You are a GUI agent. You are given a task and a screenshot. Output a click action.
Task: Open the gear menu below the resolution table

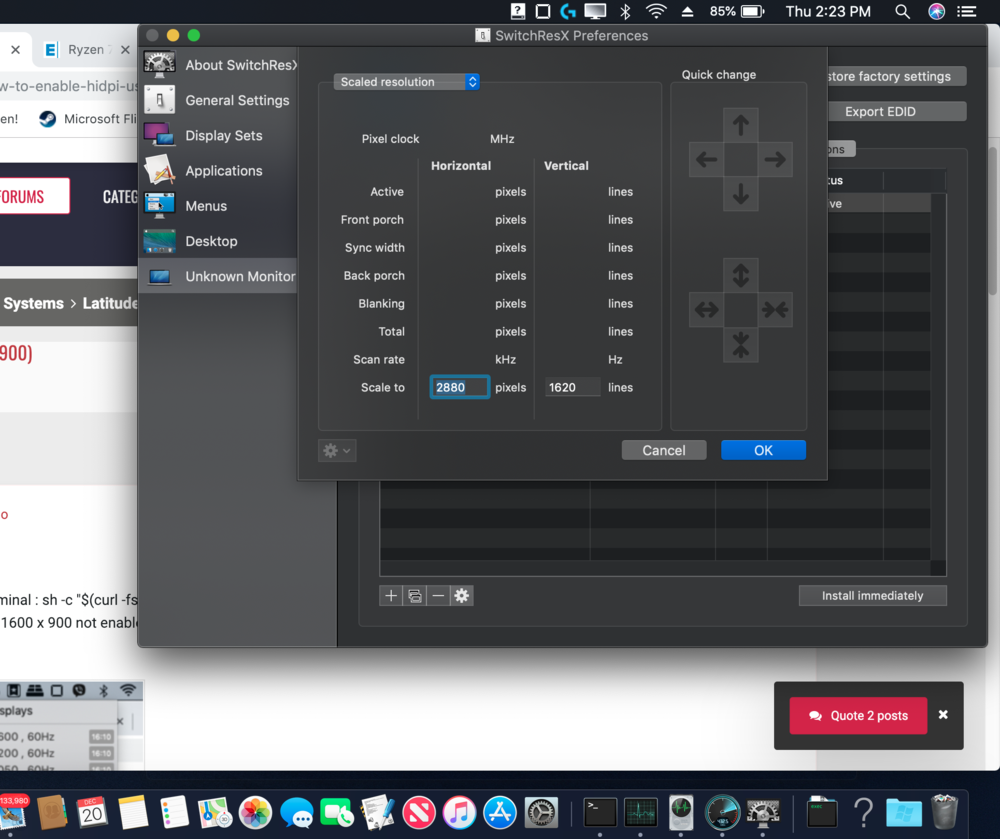pyautogui.click(x=461, y=596)
